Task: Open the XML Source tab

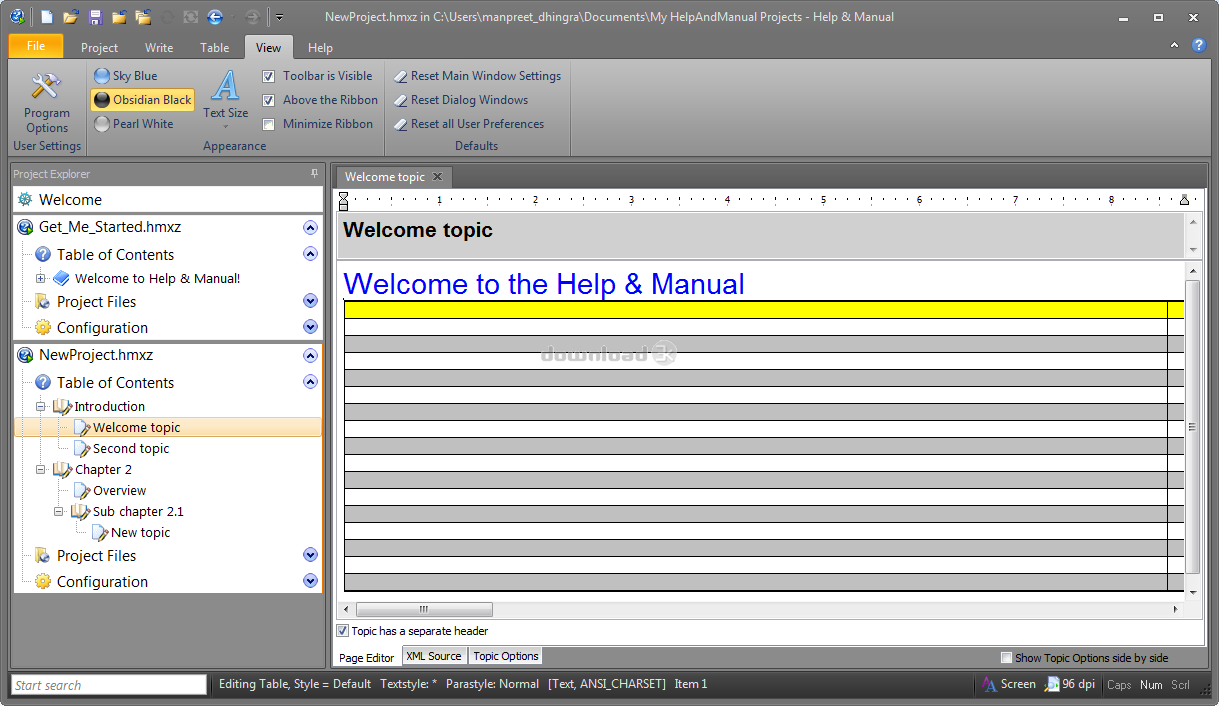Action: (434, 656)
